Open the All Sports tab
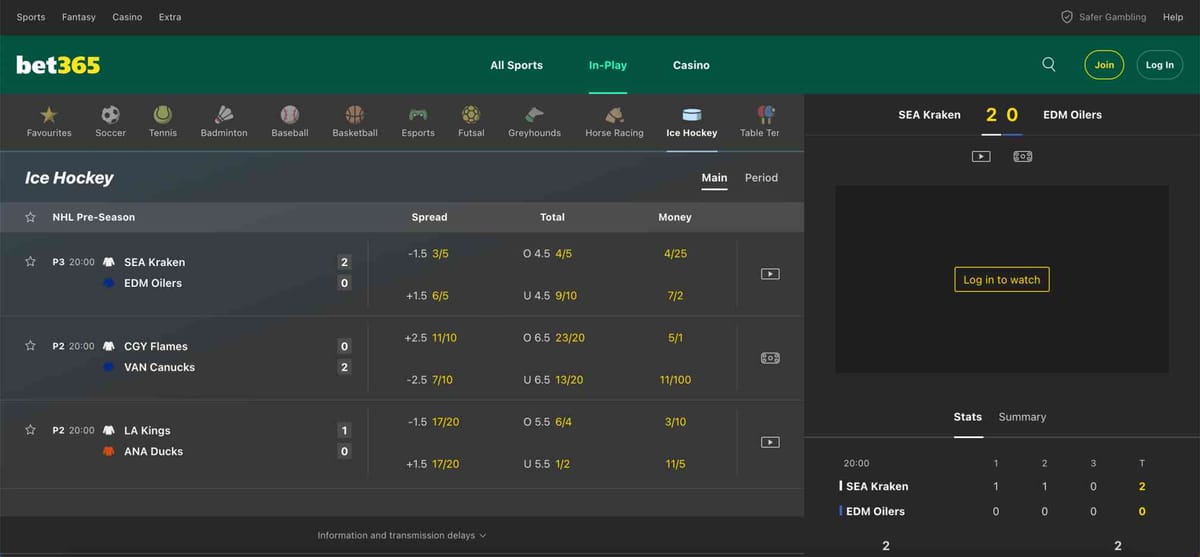The image size is (1200, 557). (516, 65)
